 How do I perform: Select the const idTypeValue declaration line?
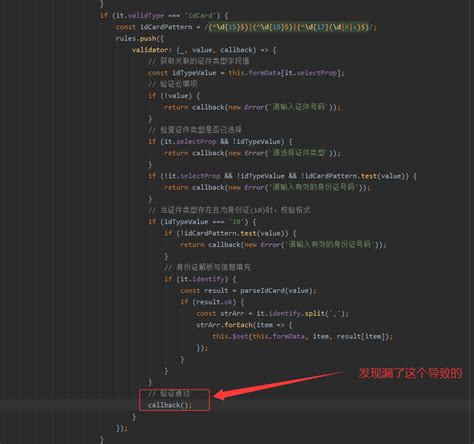tap(246, 73)
